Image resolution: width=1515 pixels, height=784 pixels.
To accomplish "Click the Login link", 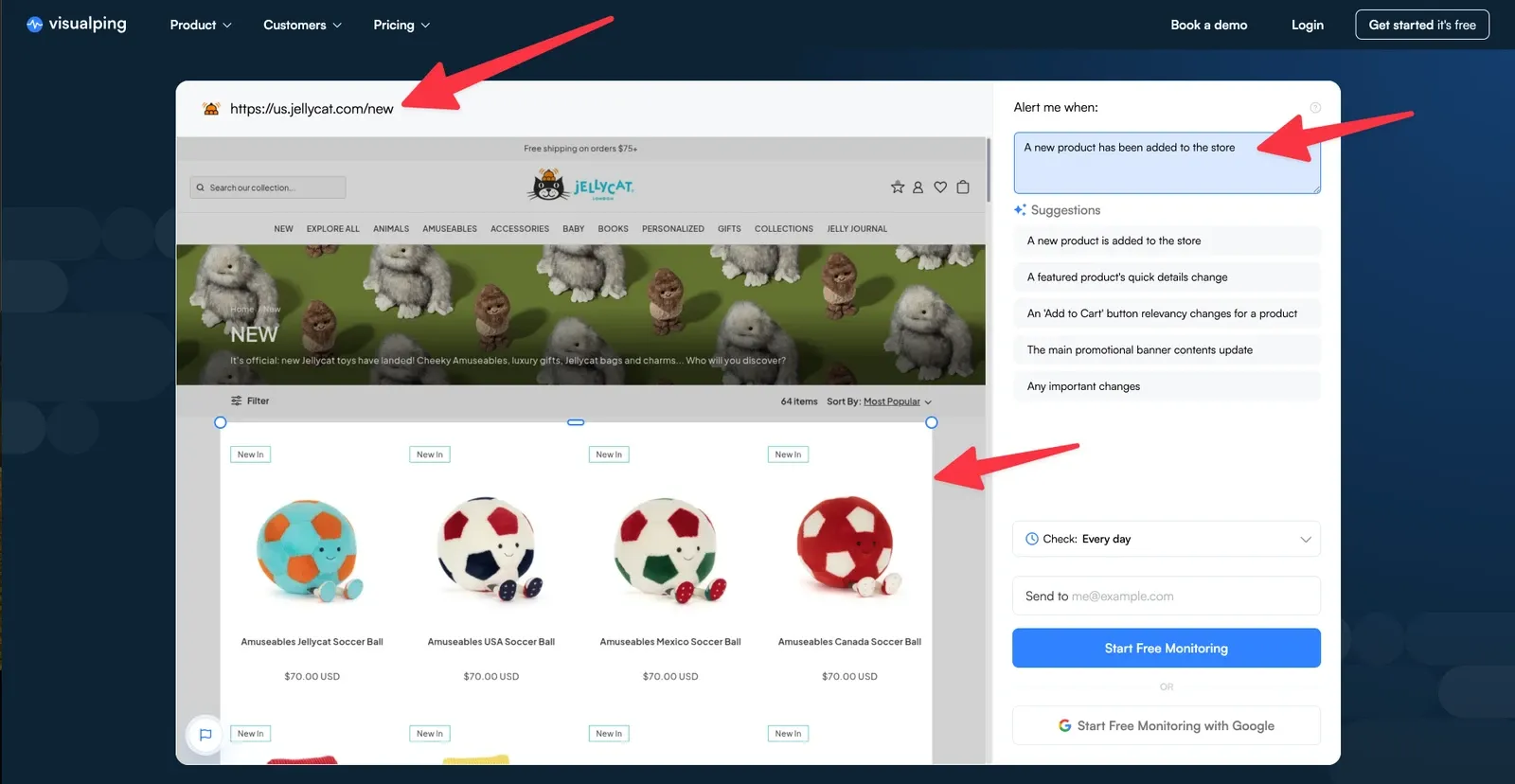I will pos(1307,25).
